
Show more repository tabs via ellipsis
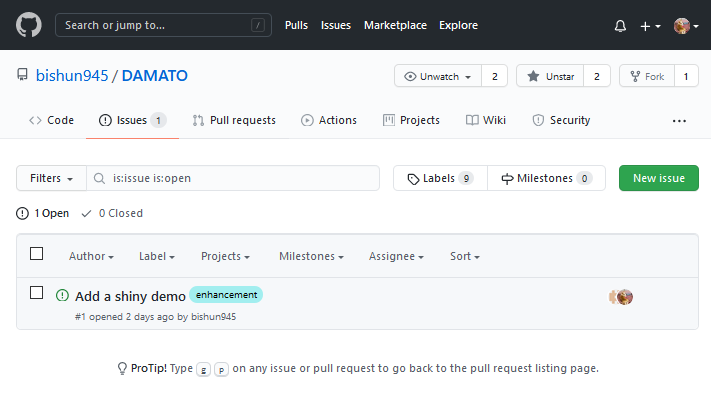[x=679, y=121]
